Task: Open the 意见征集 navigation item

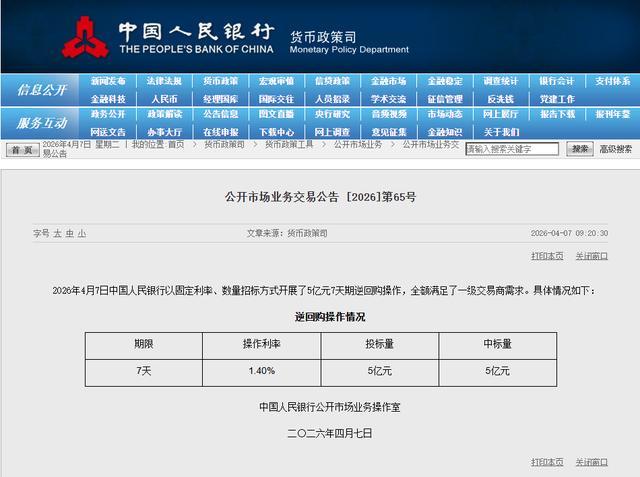Action: point(389,132)
